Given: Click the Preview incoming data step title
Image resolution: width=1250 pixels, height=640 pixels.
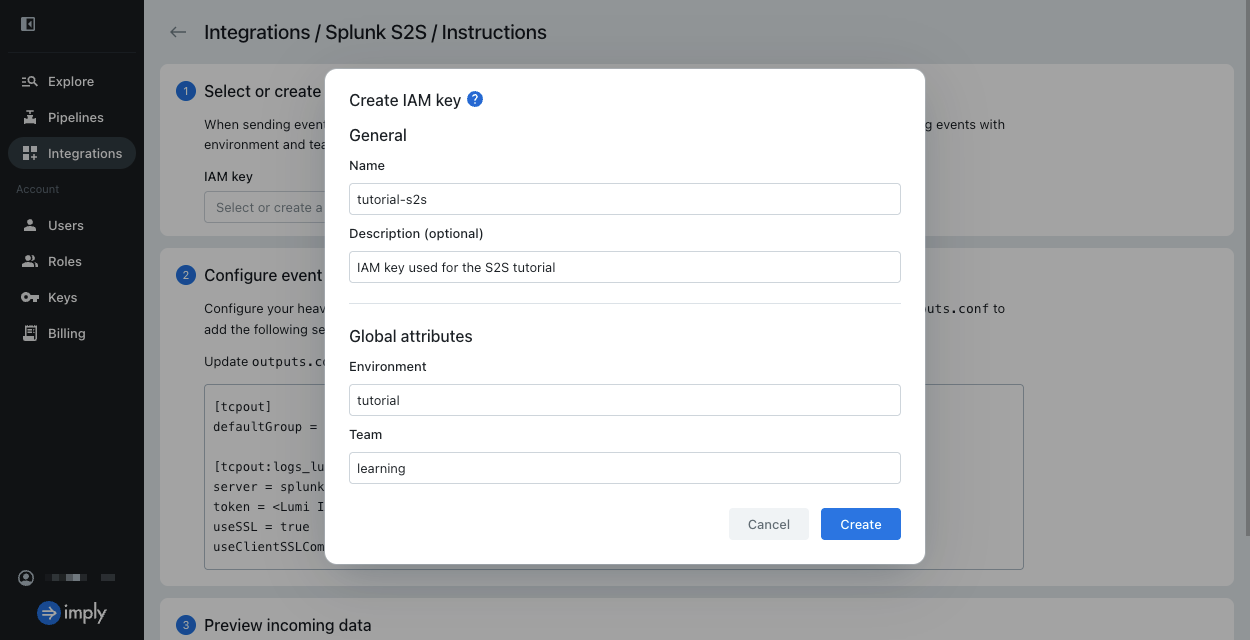Looking at the screenshot, I should [x=288, y=625].
